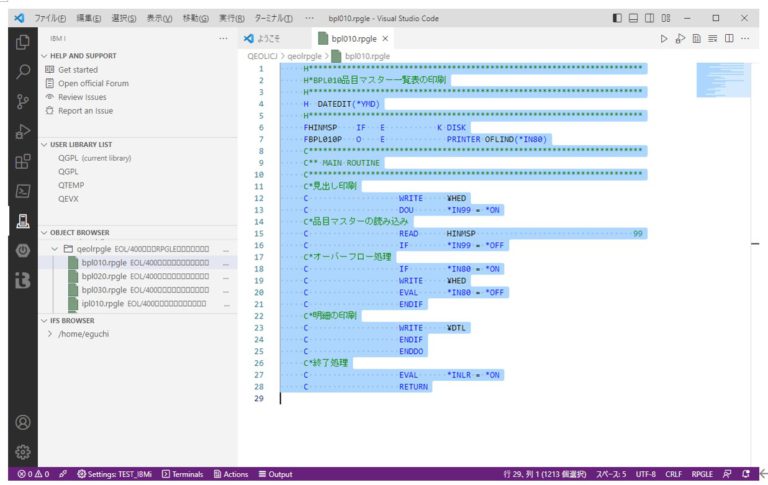This screenshot has height=485, width=768.
Task: Expand the /home/eguchi folder in IFS Browser
Action: point(78,334)
